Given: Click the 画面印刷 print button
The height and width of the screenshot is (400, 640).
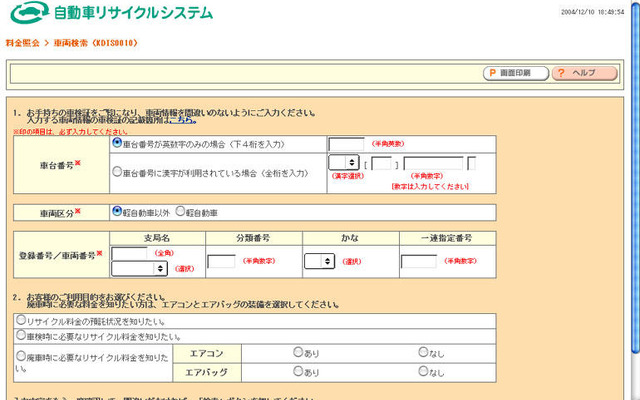Looking at the screenshot, I should (514, 73).
